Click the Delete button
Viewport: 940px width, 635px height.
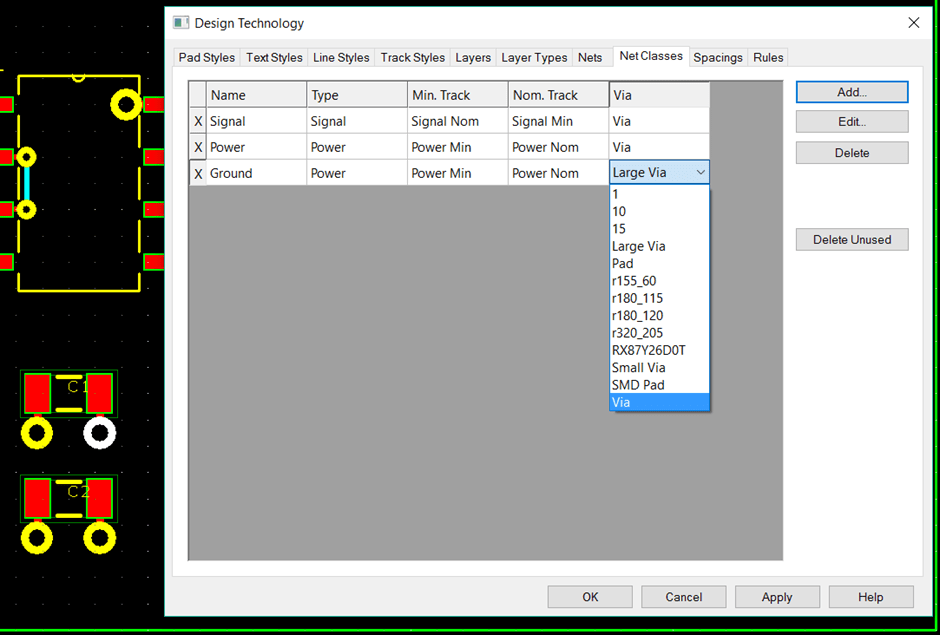(x=852, y=153)
